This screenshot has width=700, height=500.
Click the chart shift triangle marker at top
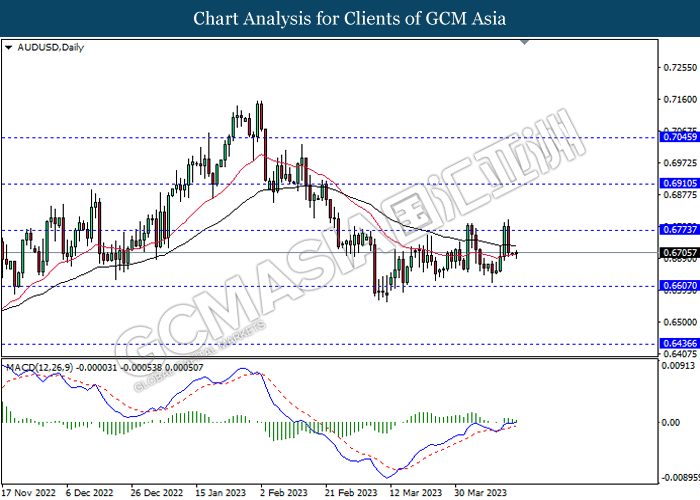pyautogui.click(x=525, y=42)
